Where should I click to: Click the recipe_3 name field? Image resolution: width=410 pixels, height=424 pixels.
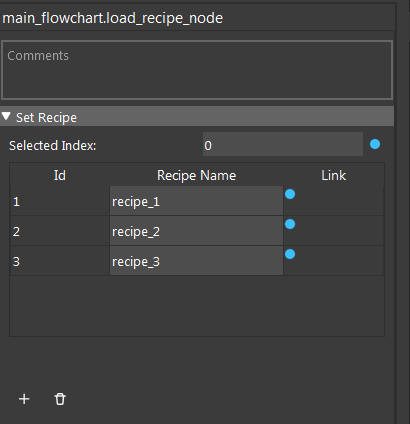(x=196, y=261)
